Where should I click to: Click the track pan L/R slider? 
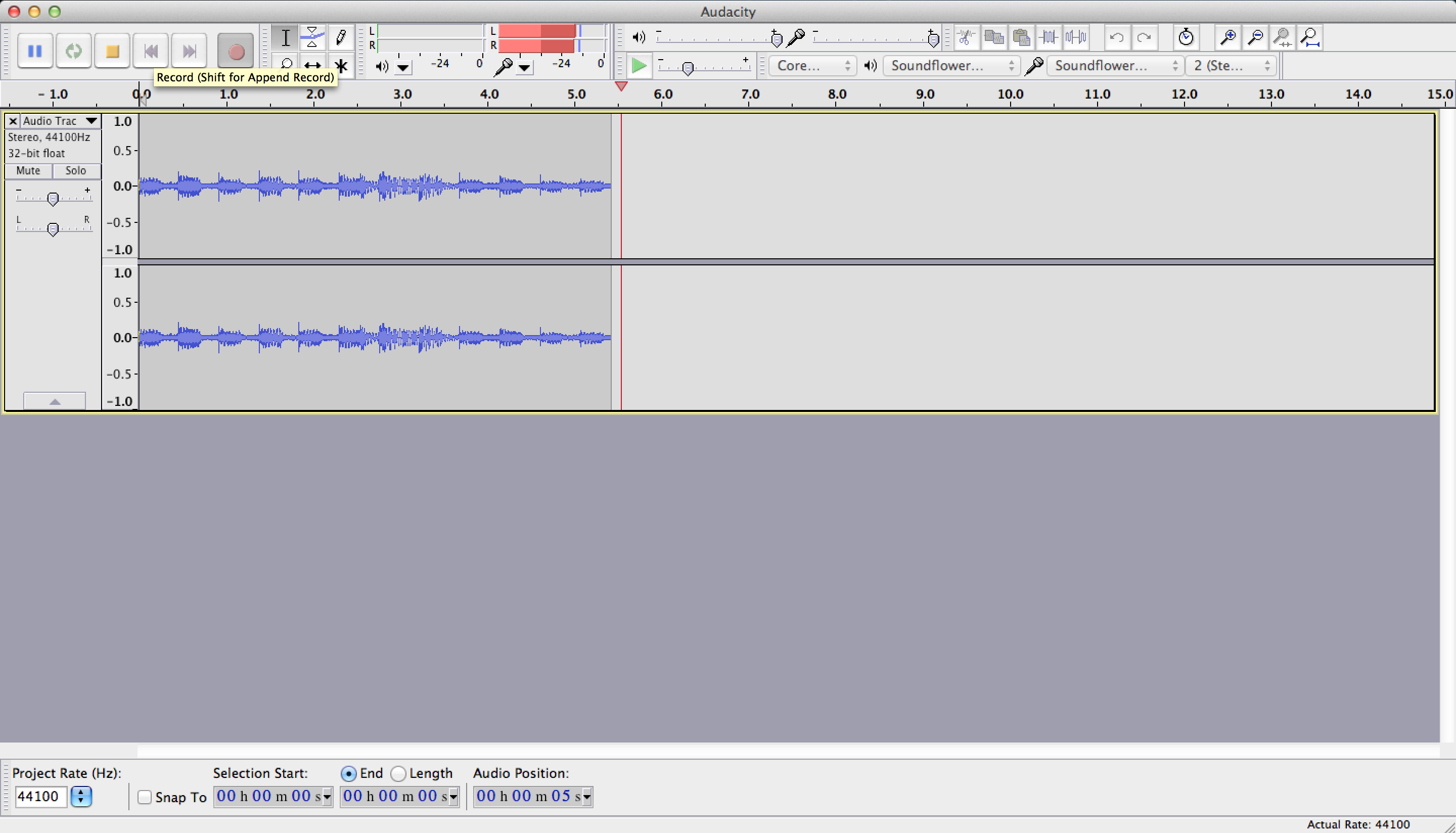coord(54,227)
